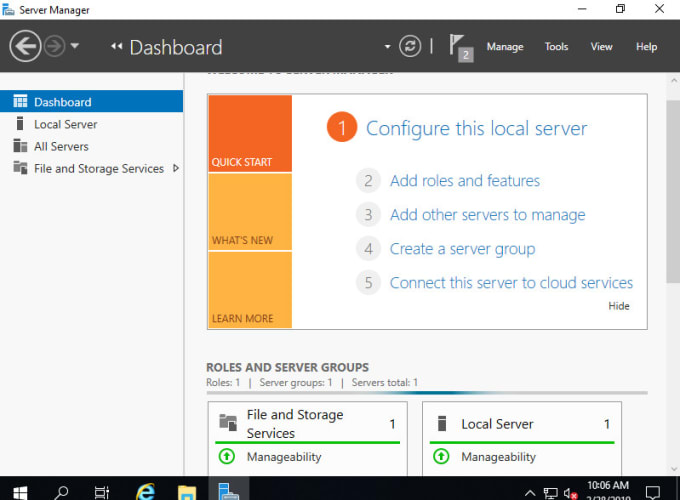Go back with the back arrow button
The width and height of the screenshot is (680, 500).
(x=25, y=46)
